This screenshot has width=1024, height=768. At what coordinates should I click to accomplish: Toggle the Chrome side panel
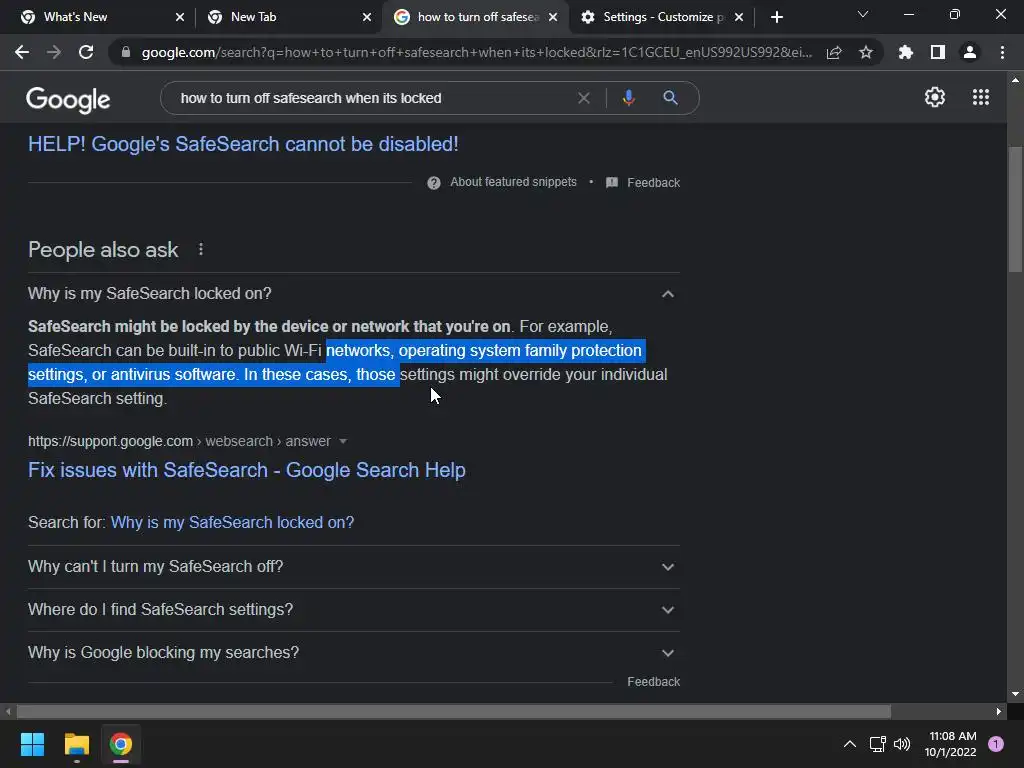click(938, 52)
